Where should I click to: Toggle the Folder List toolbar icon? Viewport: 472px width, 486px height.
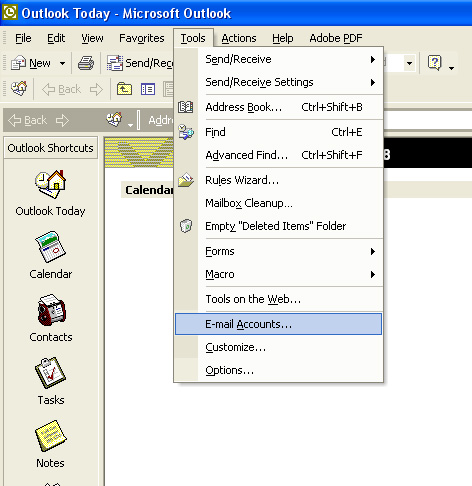(148, 89)
